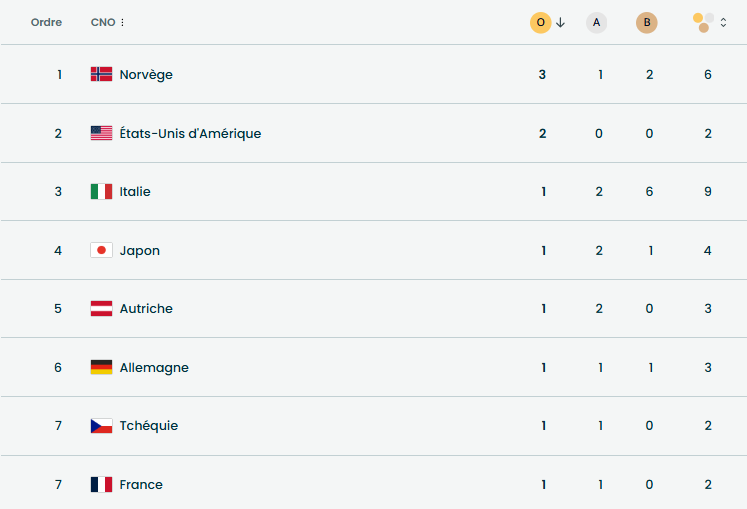Viewport: 747px width, 509px height.
Task: Open the total medals sort chevrons
Action: click(x=724, y=23)
